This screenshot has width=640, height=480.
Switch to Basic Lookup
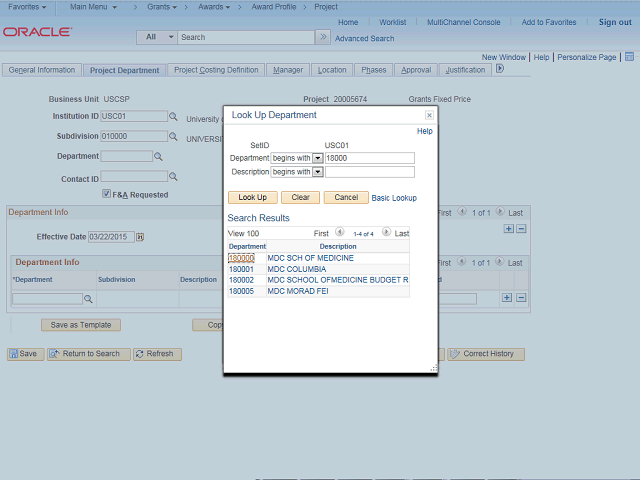pos(394,198)
